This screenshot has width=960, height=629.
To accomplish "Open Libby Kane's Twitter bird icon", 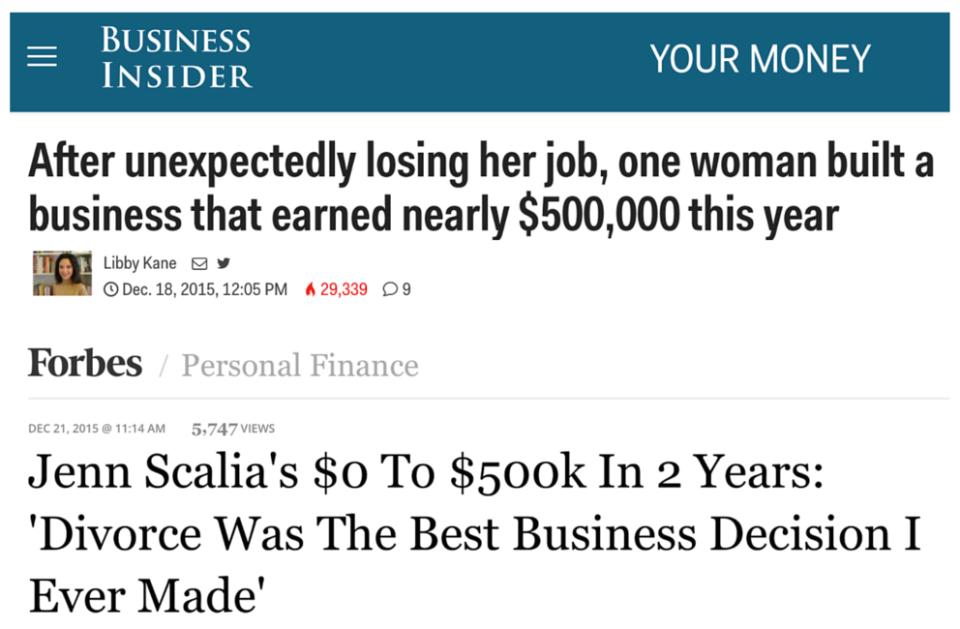I will [x=223, y=264].
